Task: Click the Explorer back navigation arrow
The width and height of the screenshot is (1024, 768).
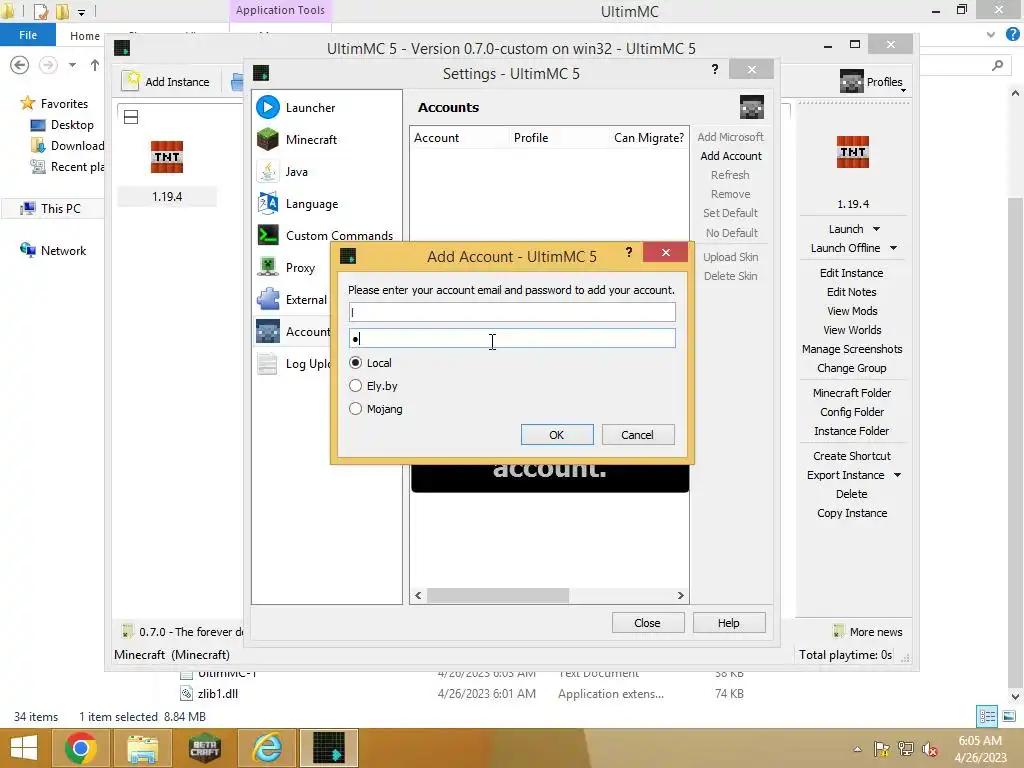Action: (20, 65)
